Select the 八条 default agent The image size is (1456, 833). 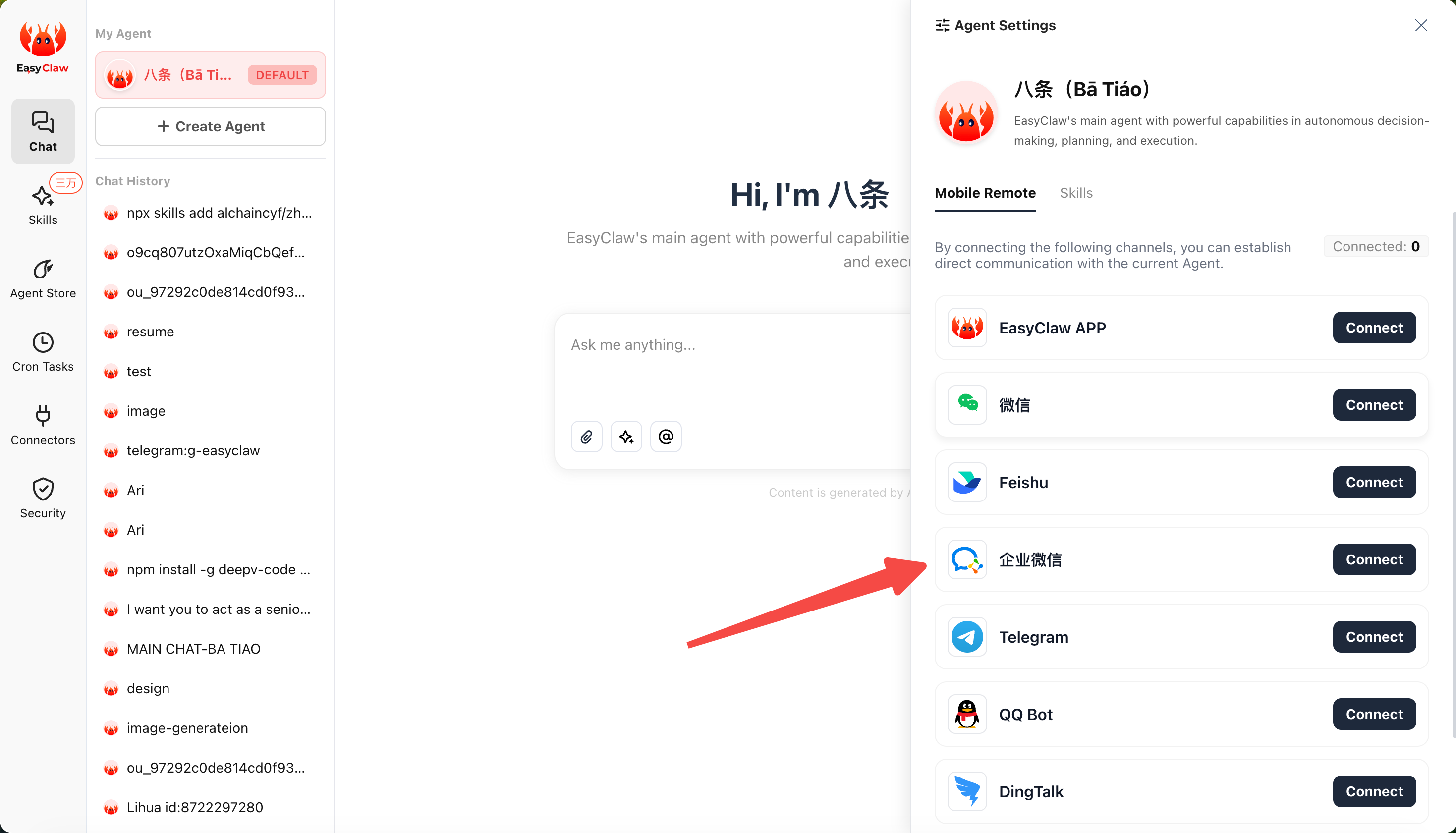pos(211,75)
